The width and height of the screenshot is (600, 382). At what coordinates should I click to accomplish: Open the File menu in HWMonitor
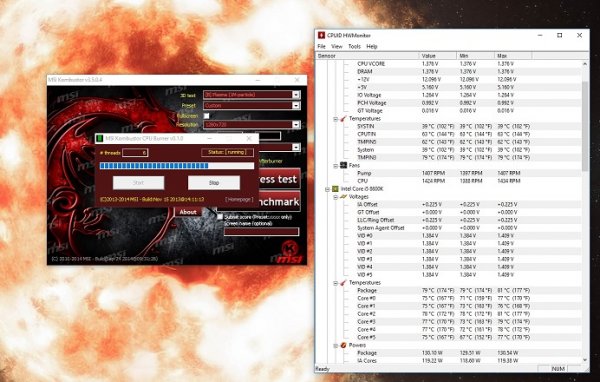point(321,46)
